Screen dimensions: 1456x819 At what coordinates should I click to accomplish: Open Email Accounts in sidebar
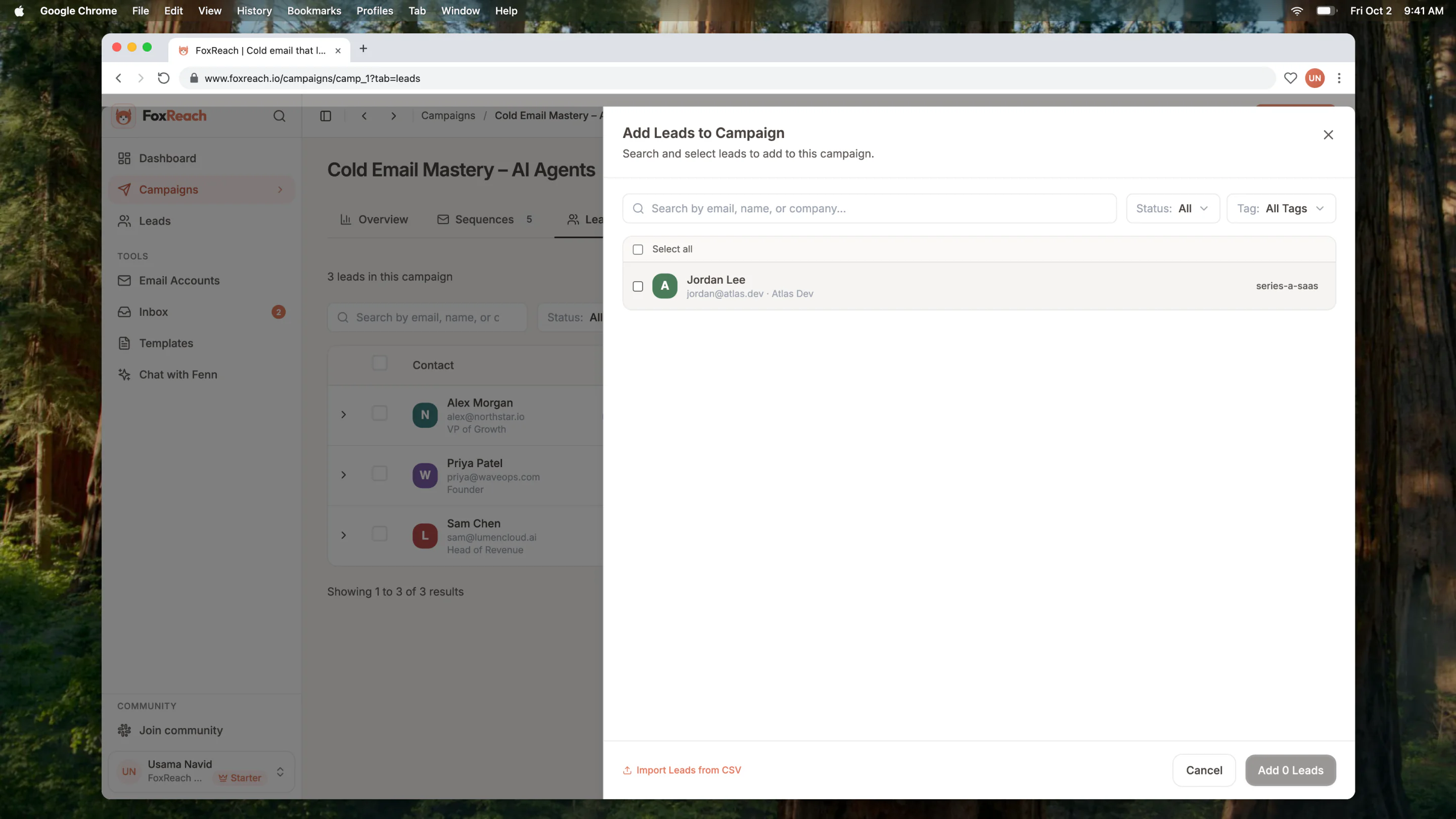(x=201, y=281)
